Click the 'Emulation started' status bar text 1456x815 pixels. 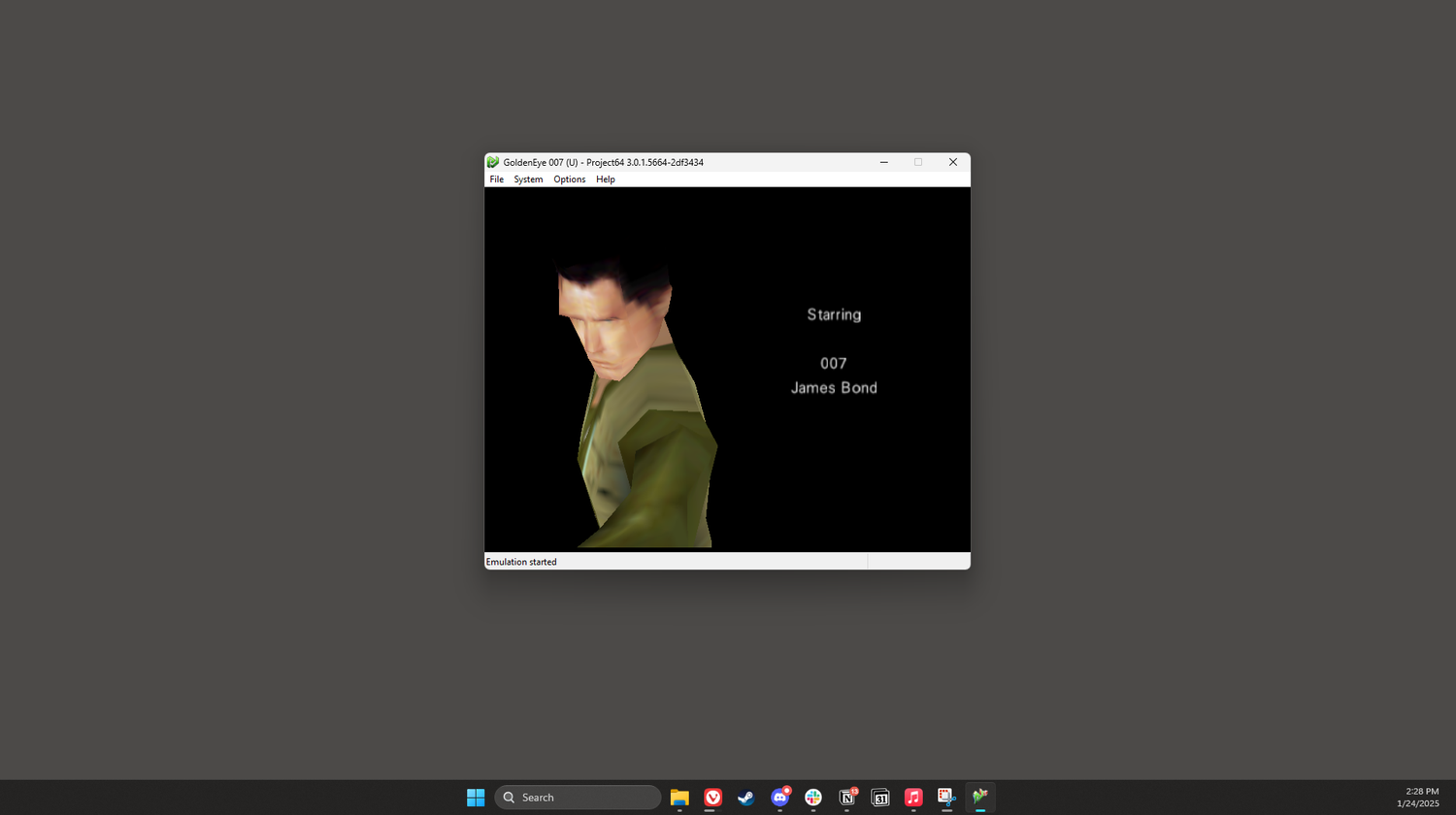pyautogui.click(x=521, y=562)
